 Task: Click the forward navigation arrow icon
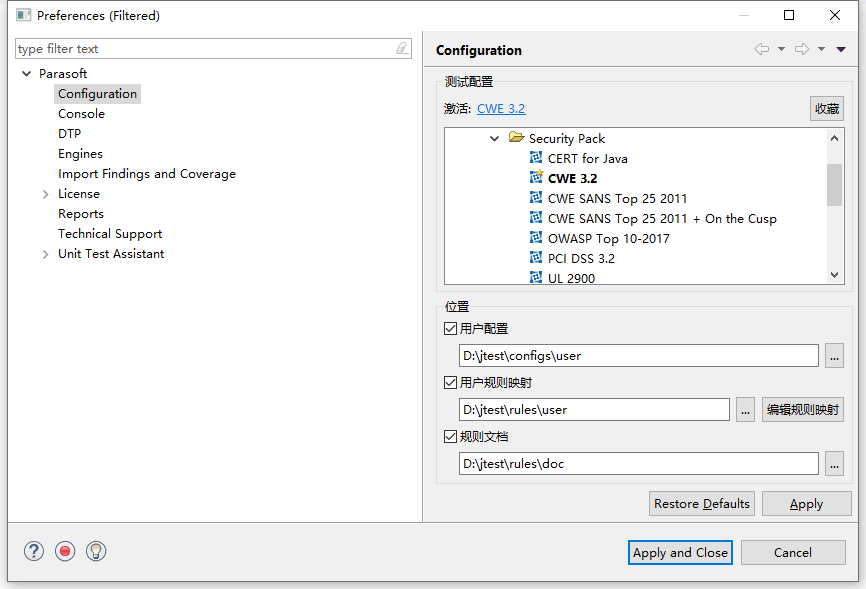(x=802, y=49)
